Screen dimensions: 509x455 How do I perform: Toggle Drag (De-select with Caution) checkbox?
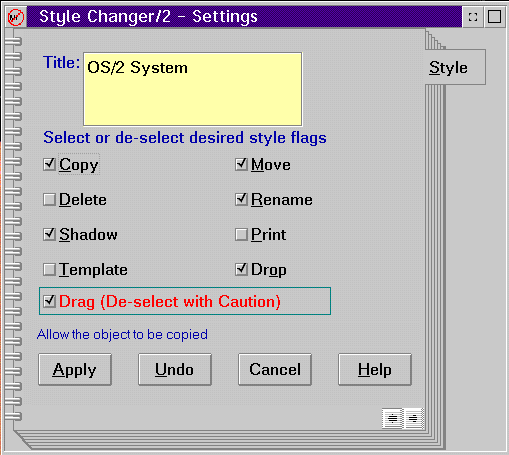(49, 301)
